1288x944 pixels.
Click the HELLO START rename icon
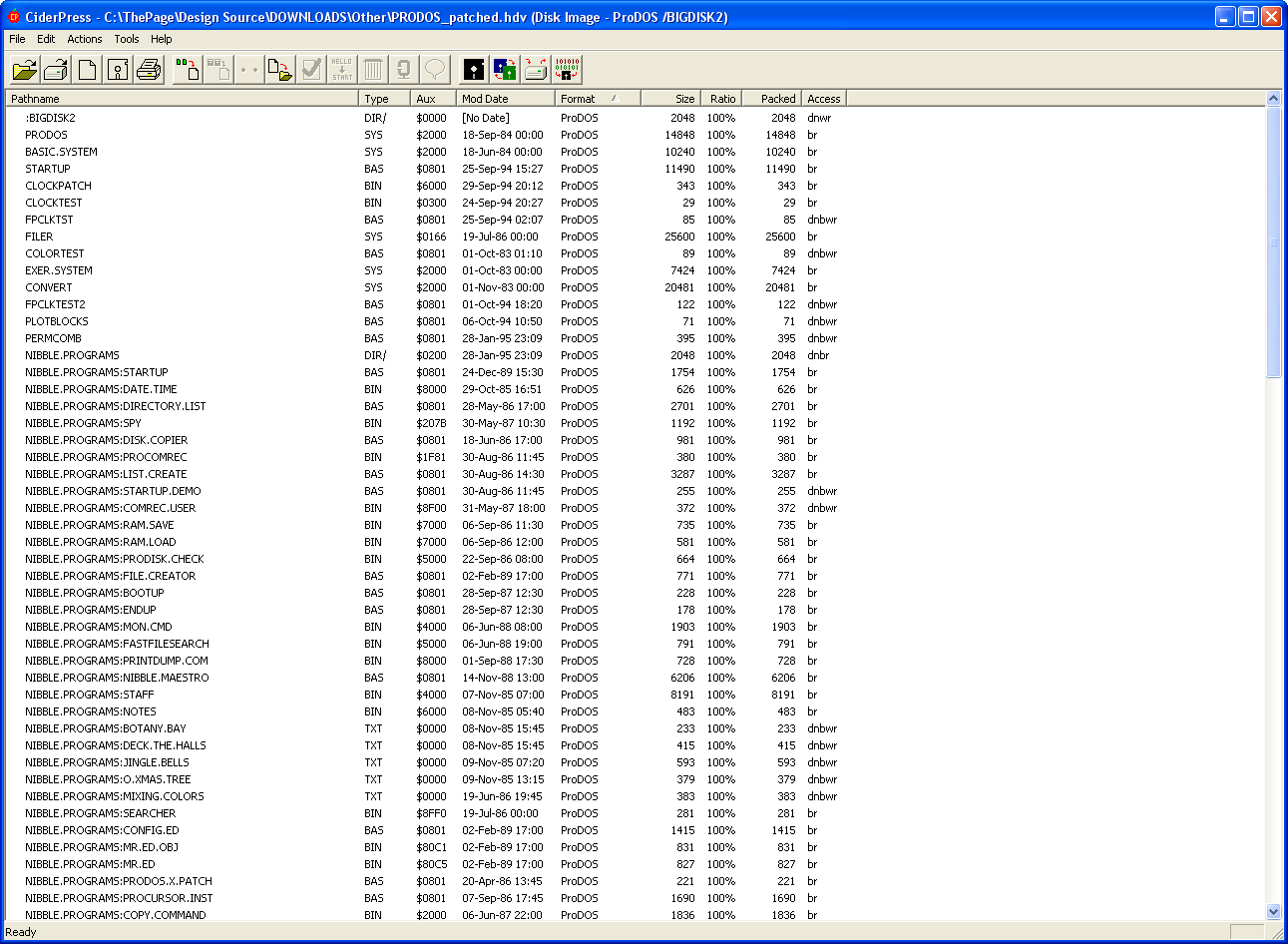point(342,69)
